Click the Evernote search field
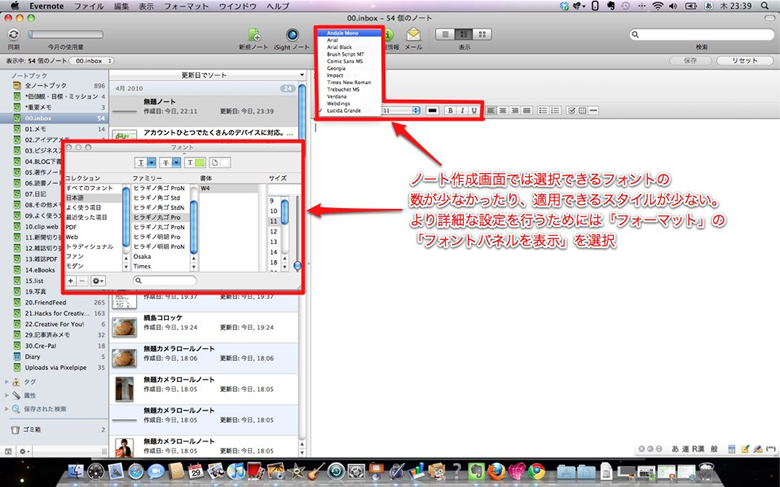Image resolution: width=780 pixels, height=487 pixels. pyautogui.click(x=702, y=34)
